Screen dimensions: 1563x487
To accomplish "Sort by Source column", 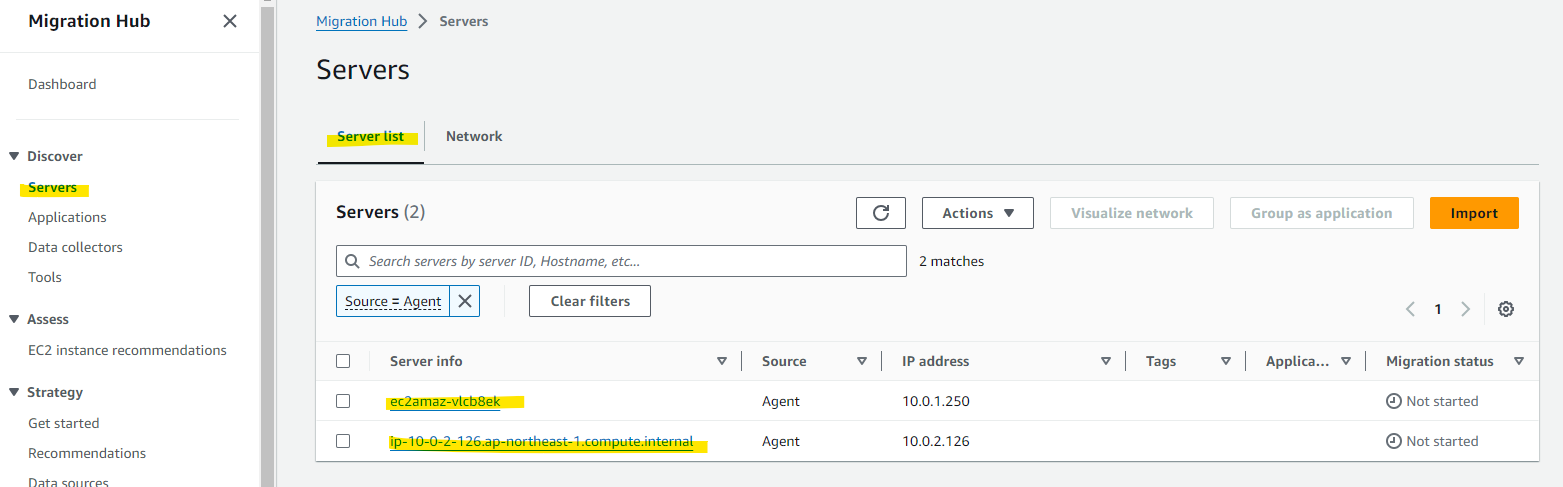I will coord(862,361).
